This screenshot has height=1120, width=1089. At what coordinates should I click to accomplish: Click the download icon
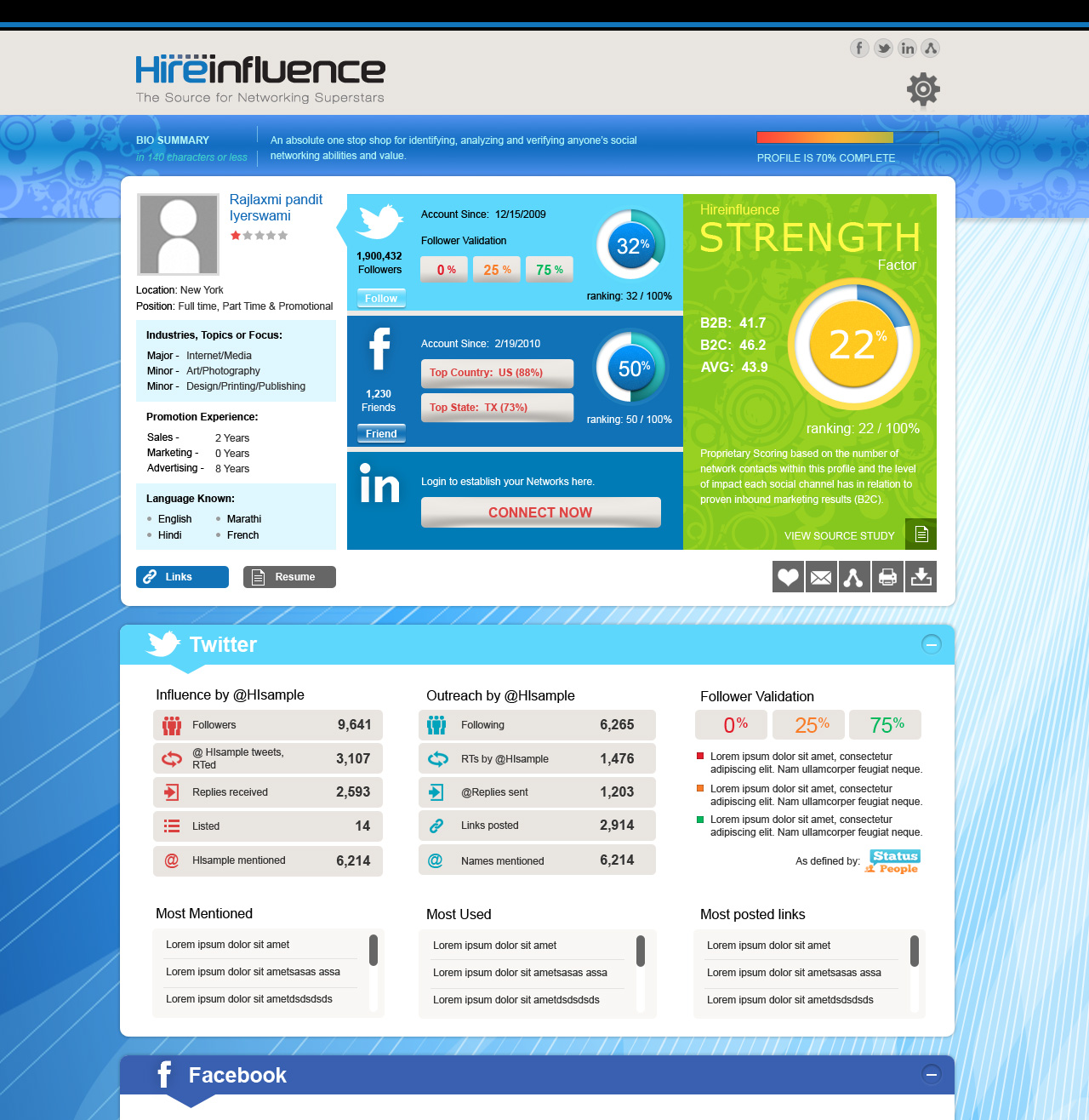pos(921,577)
